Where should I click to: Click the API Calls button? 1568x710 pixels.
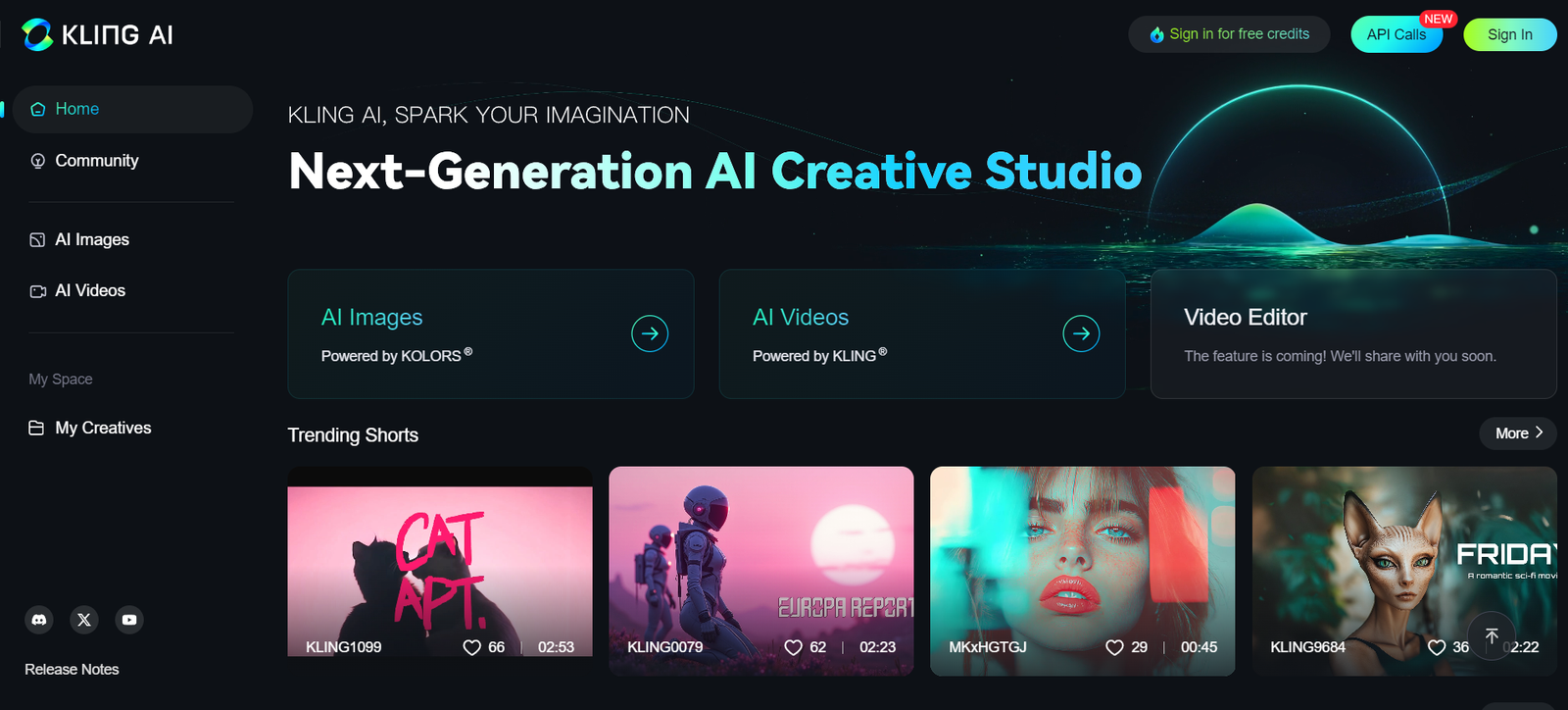pos(1396,34)
